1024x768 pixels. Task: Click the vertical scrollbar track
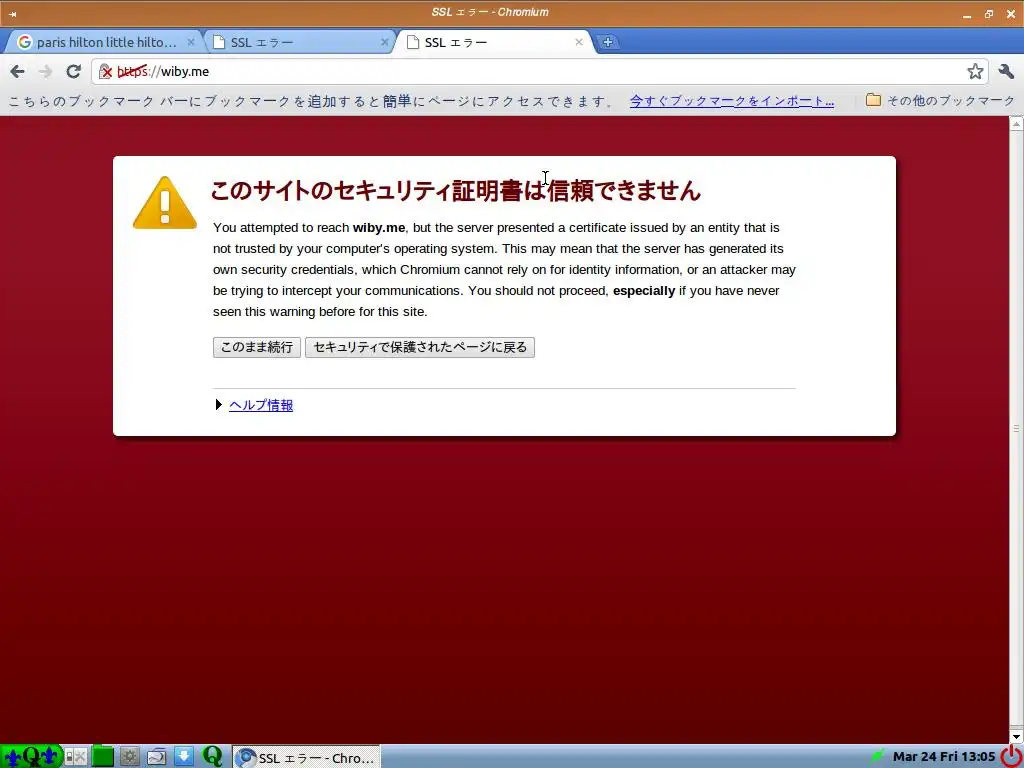click(1017, 430)
